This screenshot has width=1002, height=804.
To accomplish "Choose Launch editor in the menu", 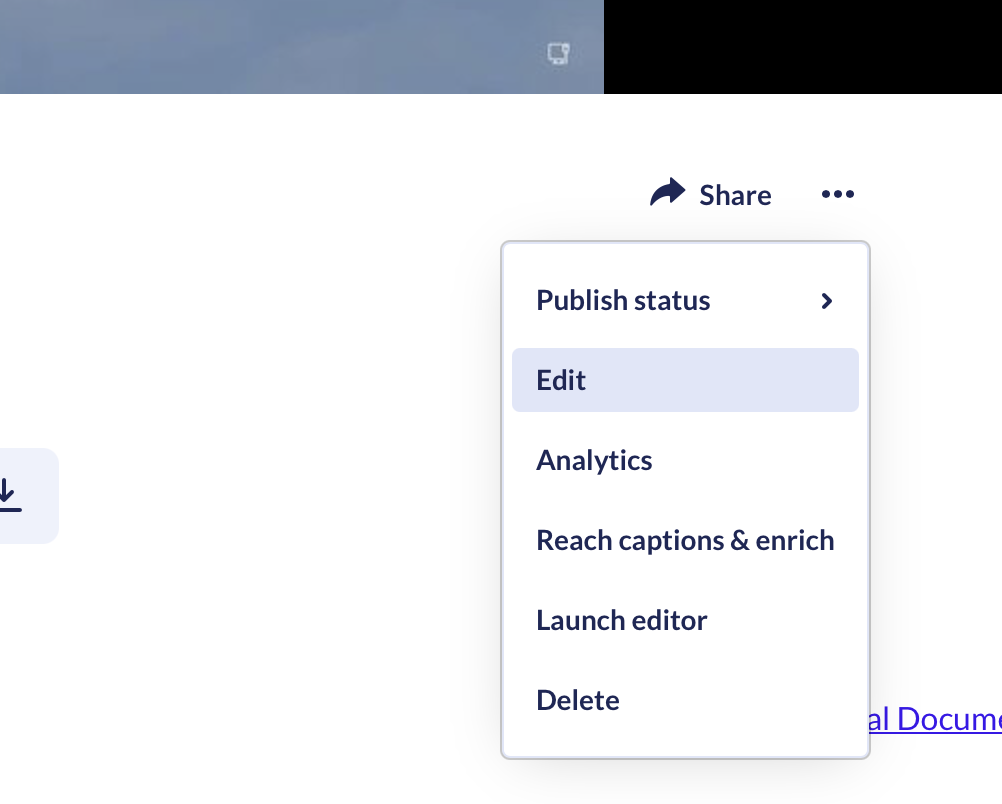I will click(x=622, y=620).
